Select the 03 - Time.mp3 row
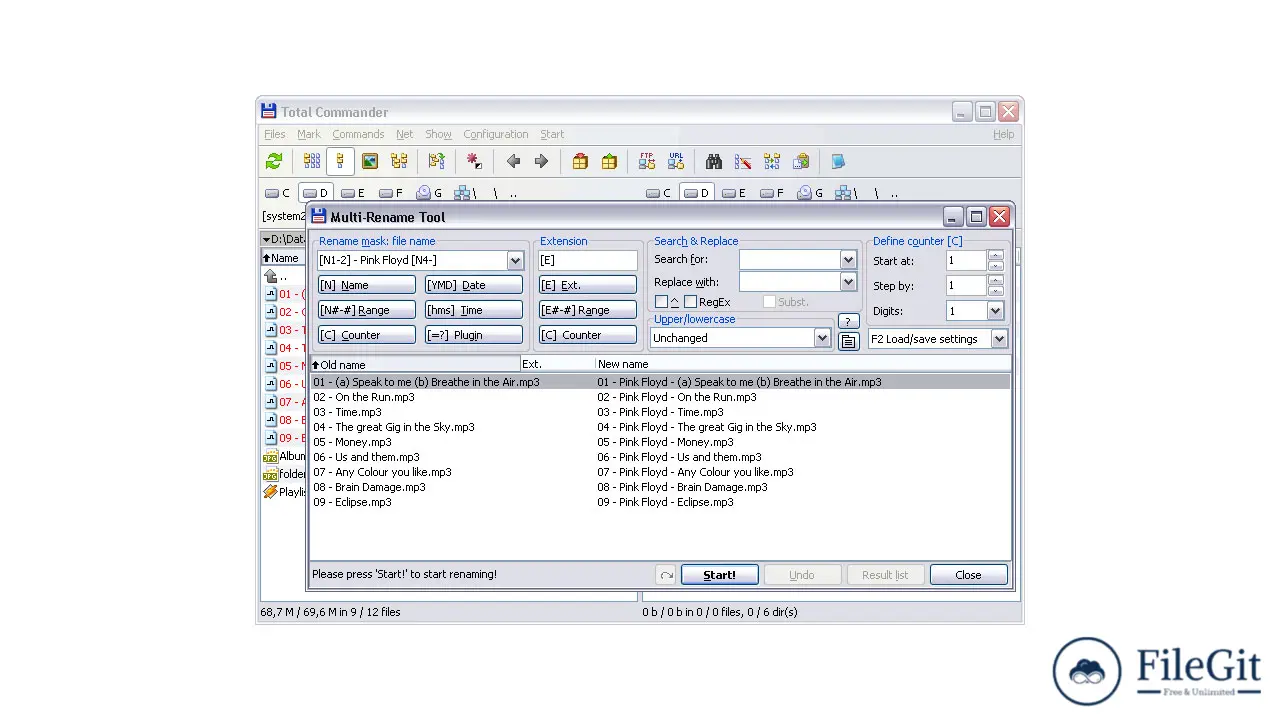This screenshot has height=720, width=1280. click(660, 412)
